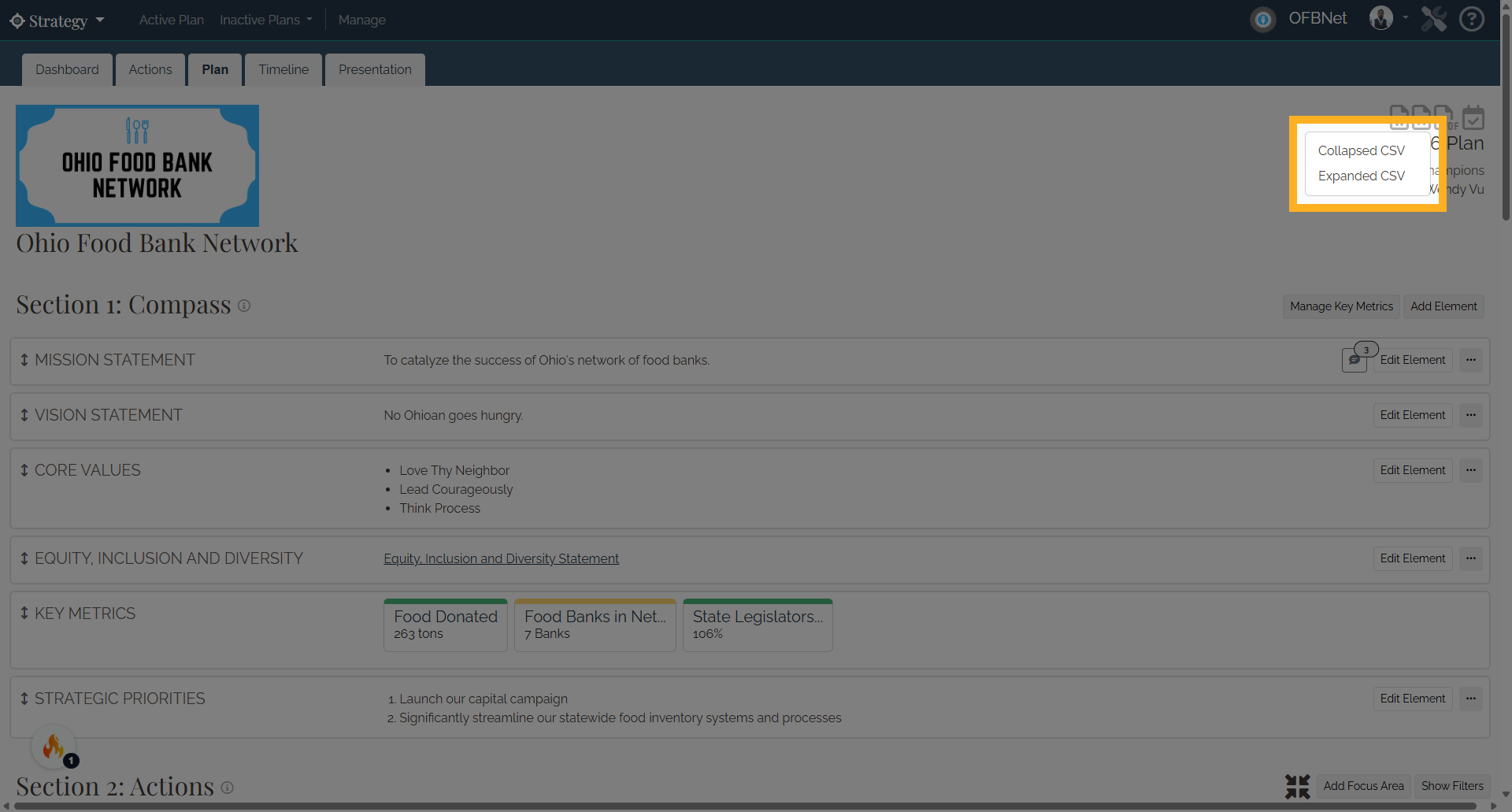This screenshot has width=1512, height=812.
Task: Click the OFBNet organization badge icon
Action: pos(1262,20)
